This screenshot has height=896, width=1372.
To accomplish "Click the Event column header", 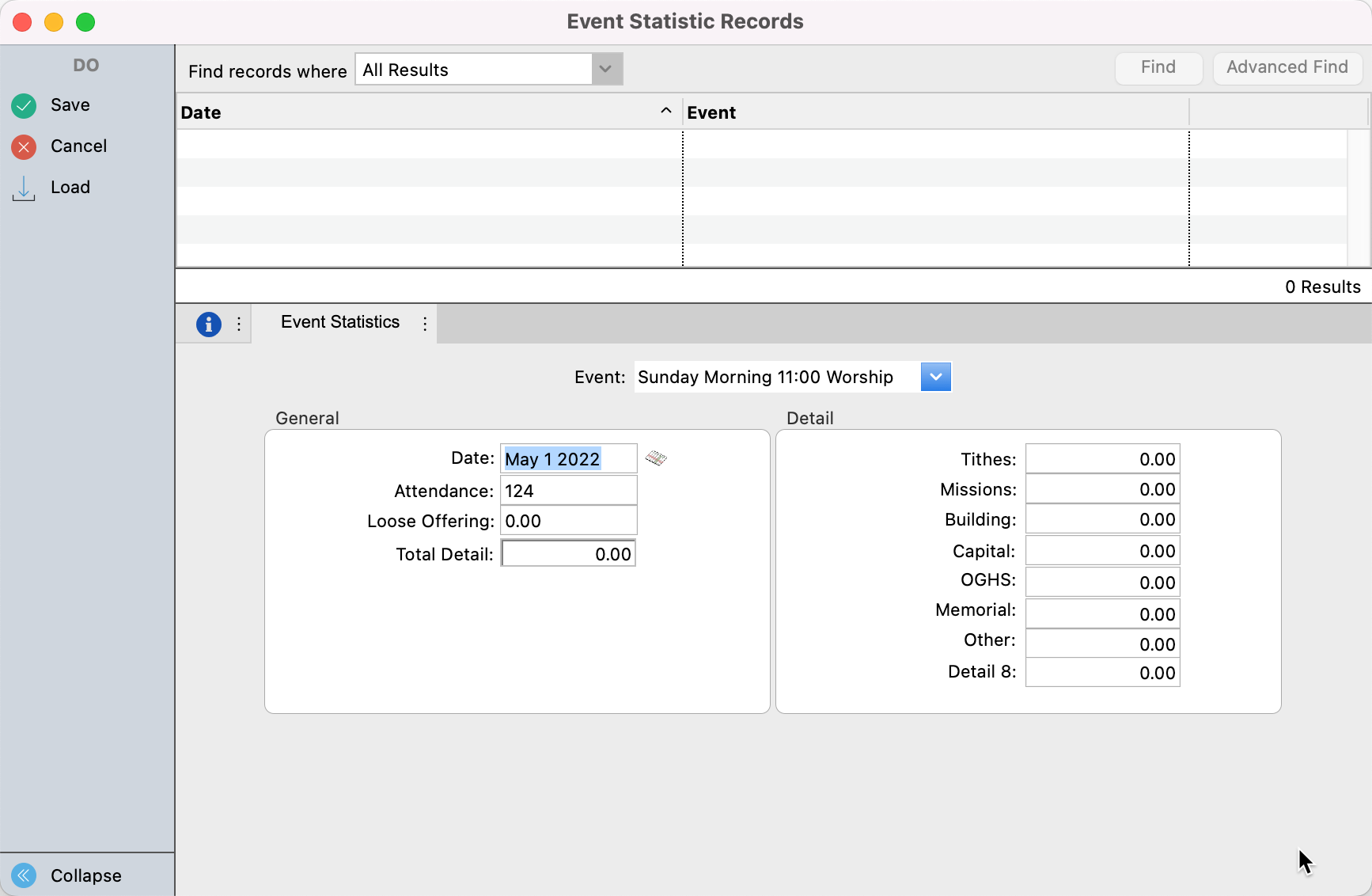I will click(934, 112).
